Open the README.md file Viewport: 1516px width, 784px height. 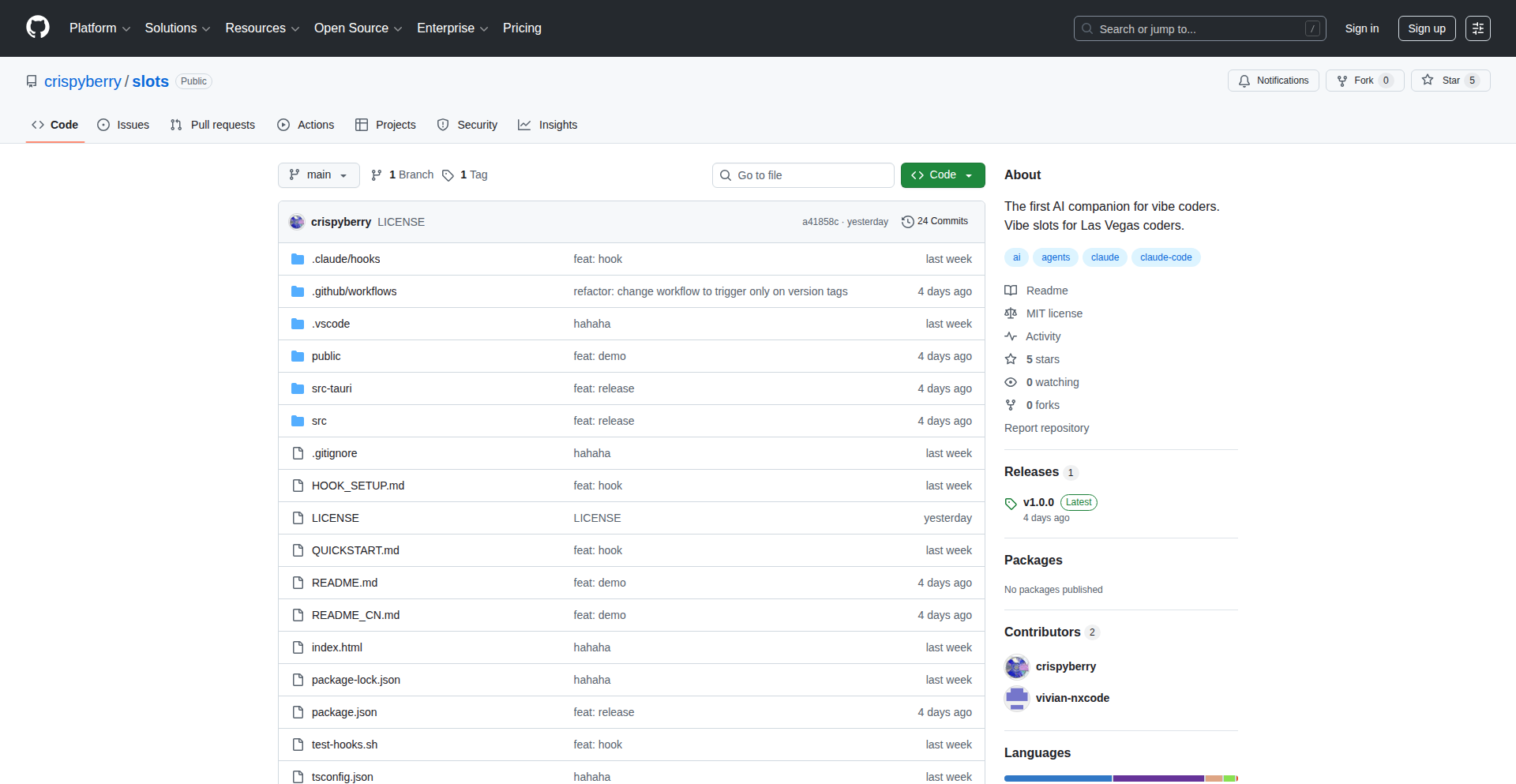click(x=344, y=583)
